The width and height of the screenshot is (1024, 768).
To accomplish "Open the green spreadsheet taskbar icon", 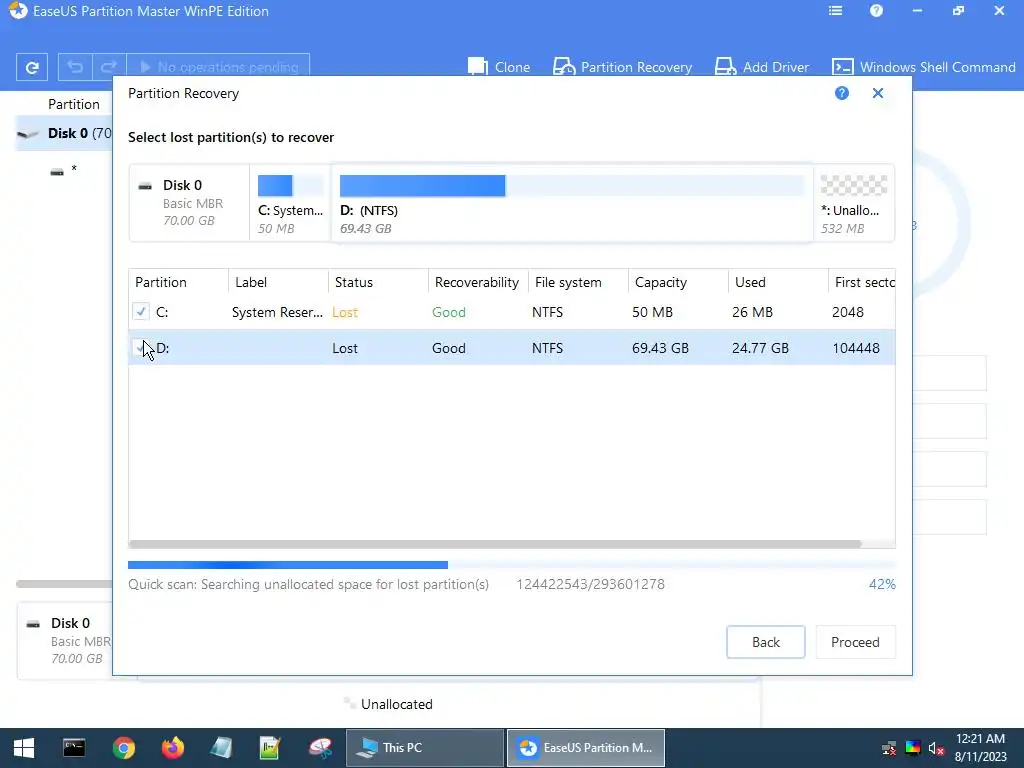I will (x=270, y=748).
